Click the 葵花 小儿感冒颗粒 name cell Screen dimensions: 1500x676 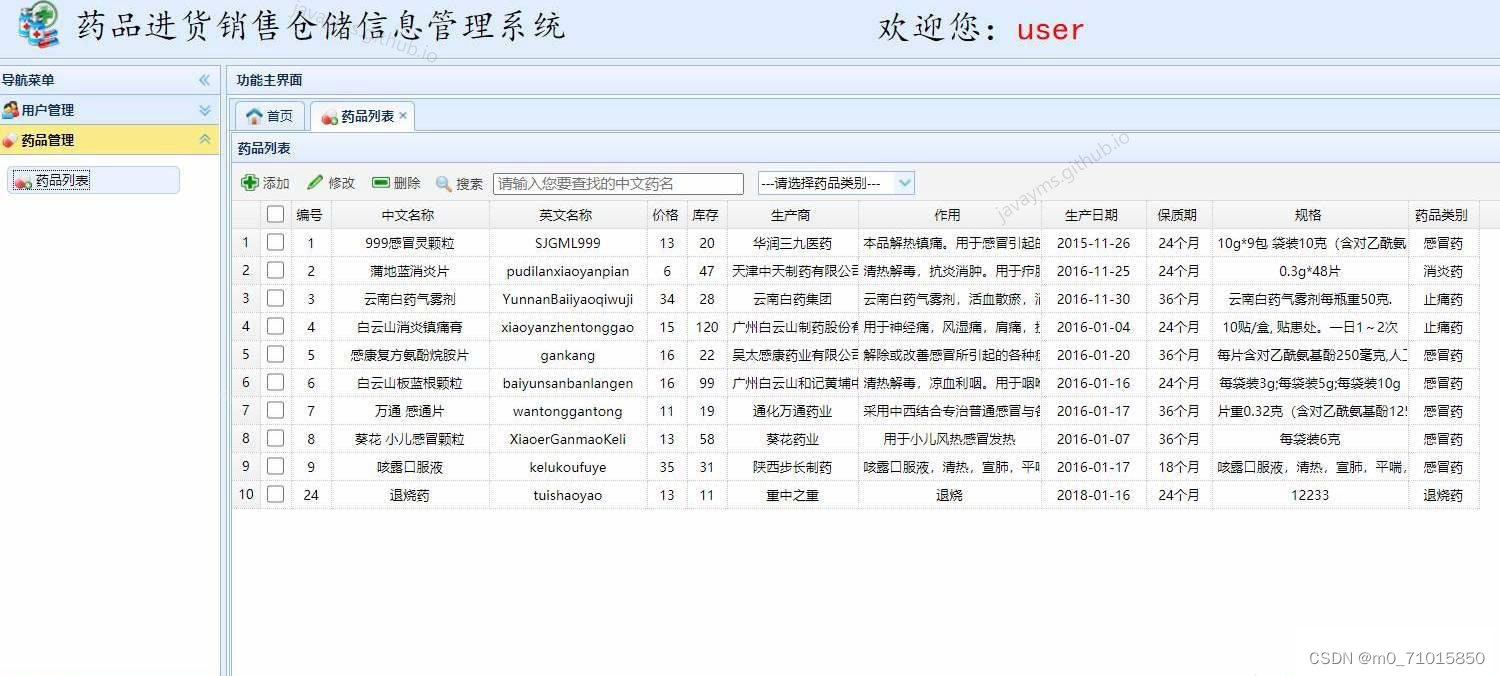[410, 439]
